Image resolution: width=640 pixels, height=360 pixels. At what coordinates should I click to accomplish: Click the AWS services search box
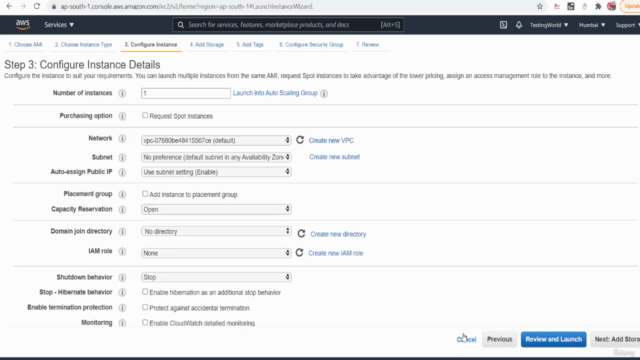(x=289, y=25)
